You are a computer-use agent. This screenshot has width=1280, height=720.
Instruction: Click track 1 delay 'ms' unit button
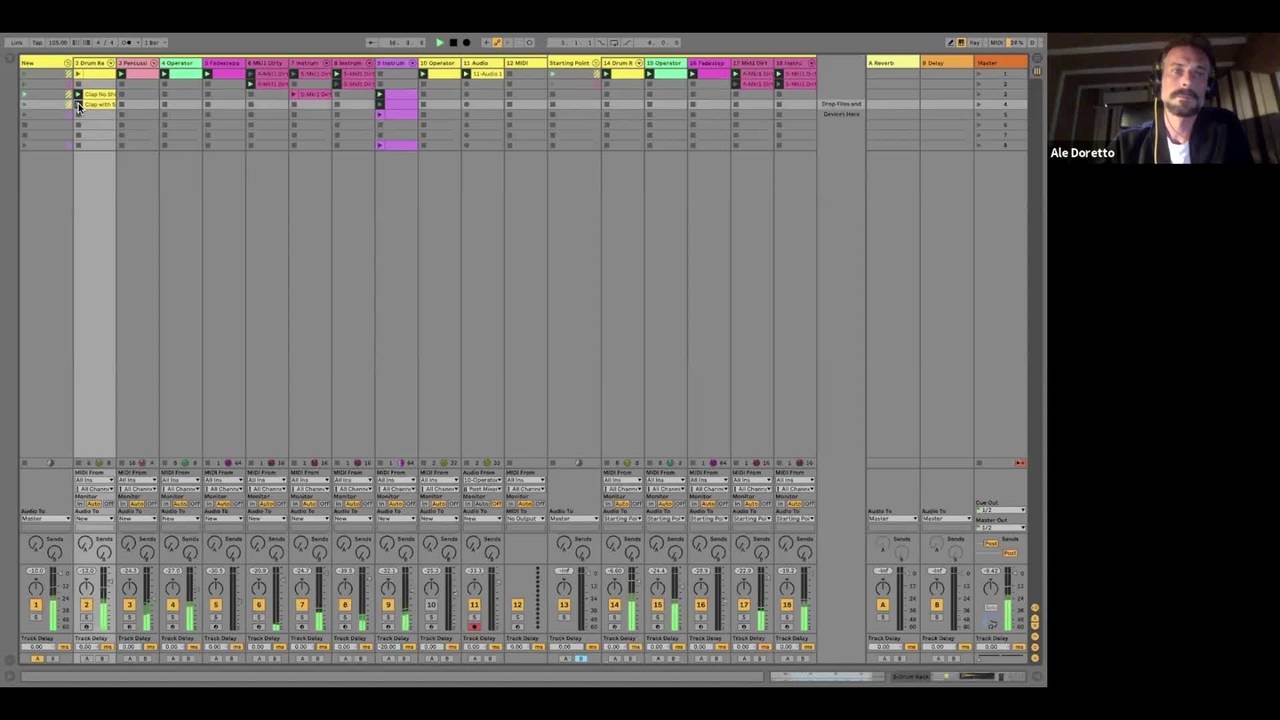point(65,647)
